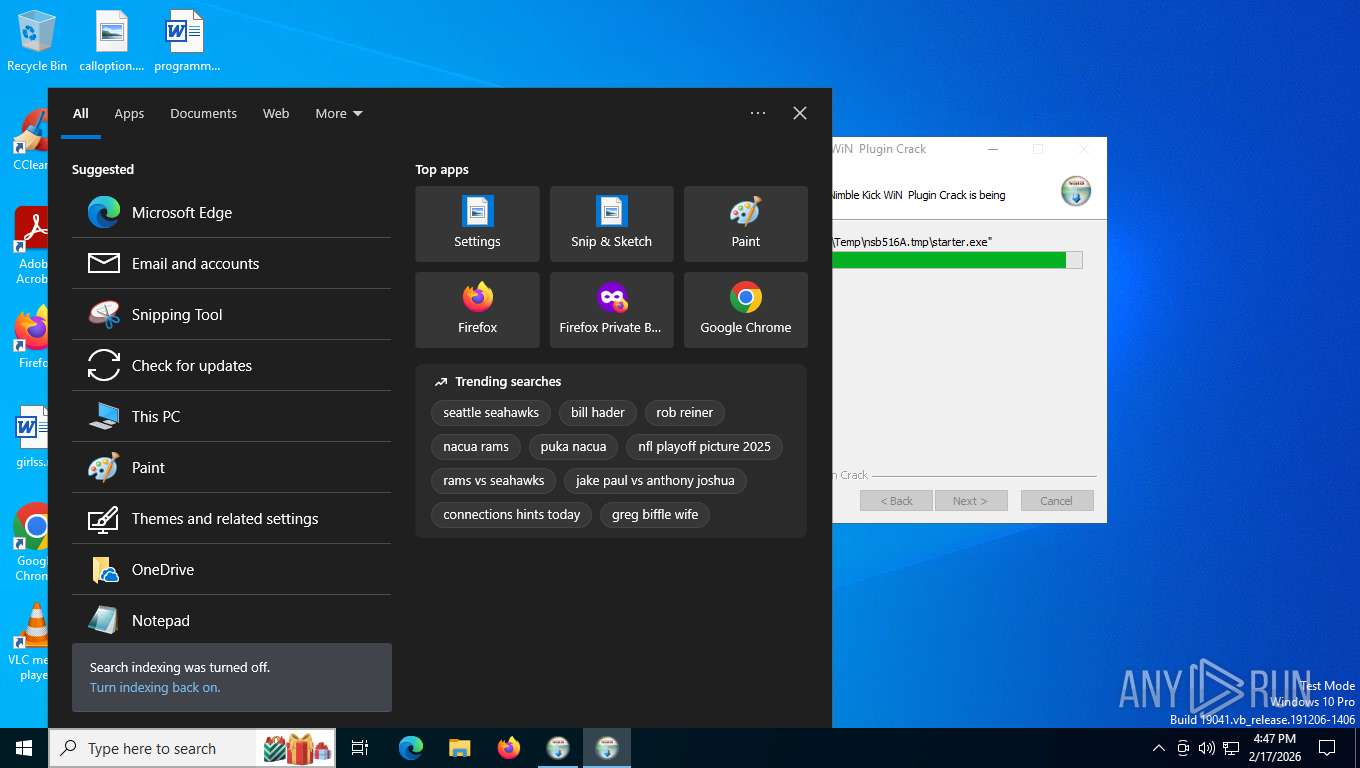The height and width of the screenshot is (768, 1360).
Task: Open Task View on taskbar
Action: 360,748
